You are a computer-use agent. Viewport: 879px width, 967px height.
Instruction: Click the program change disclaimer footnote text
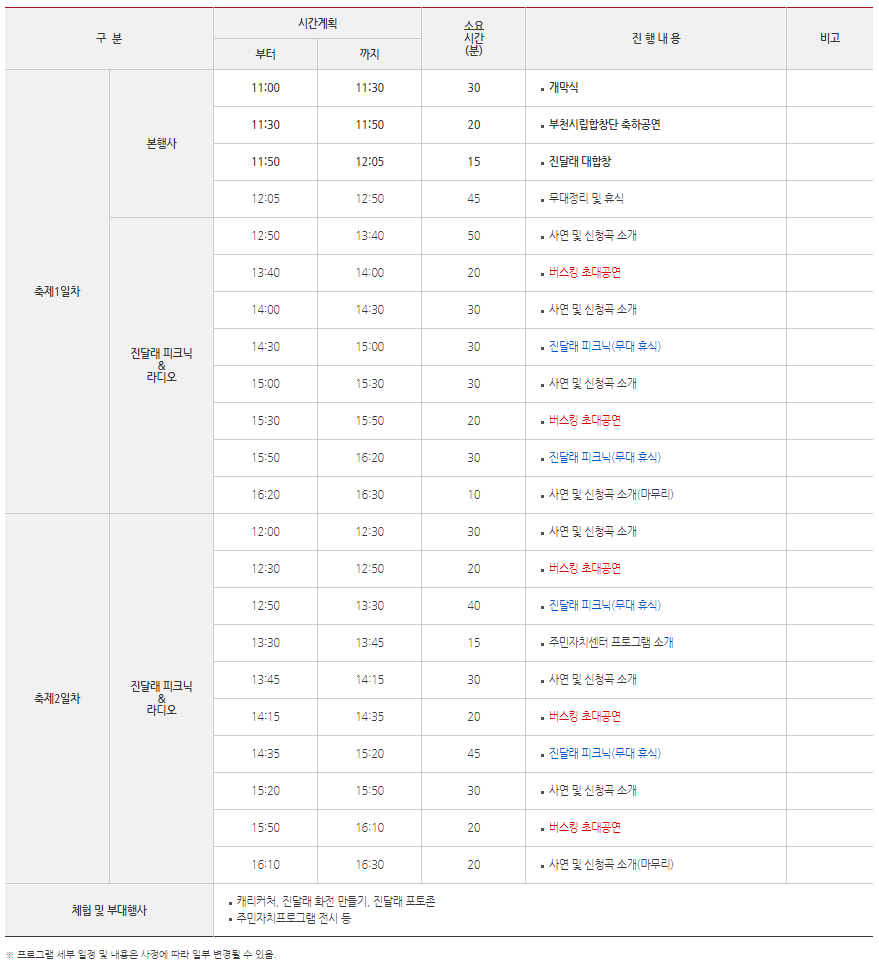point(142,955)
